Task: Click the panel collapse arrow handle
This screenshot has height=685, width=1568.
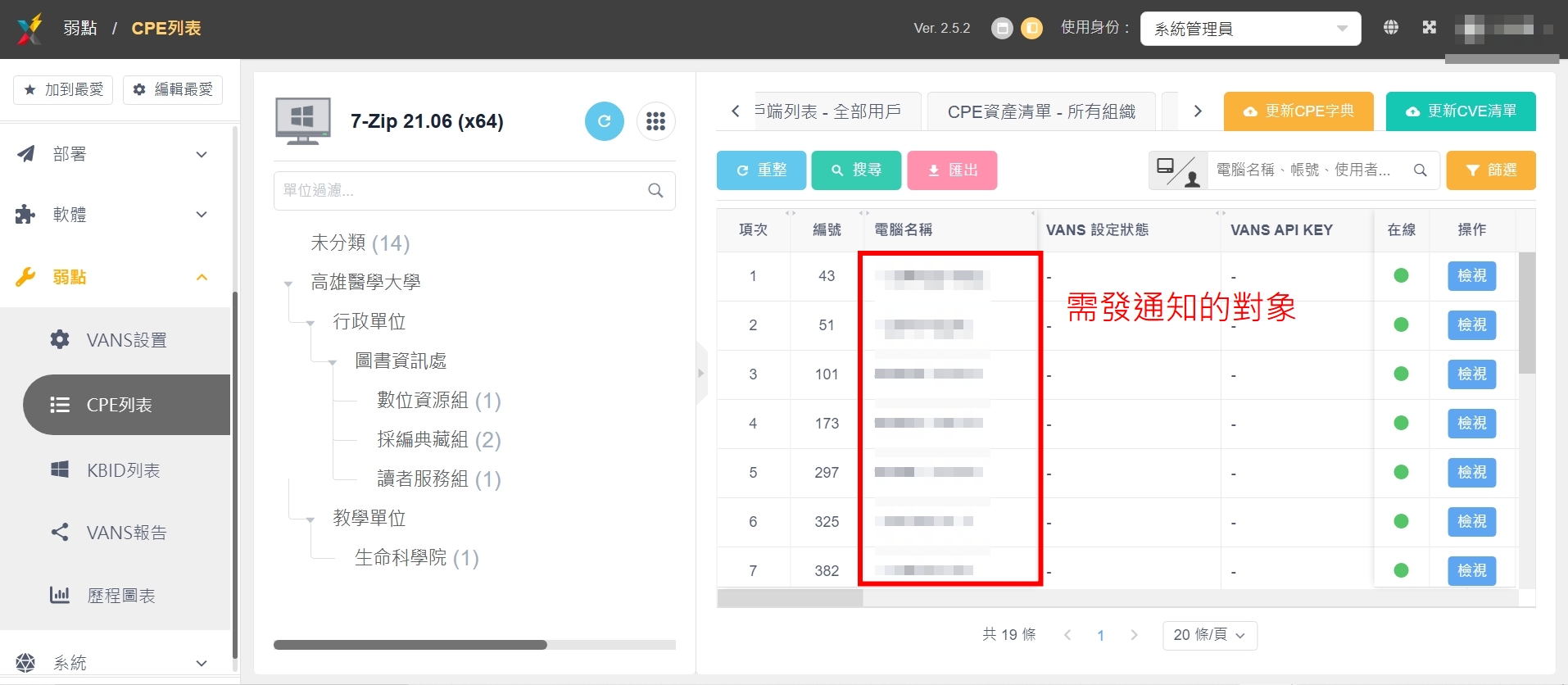Action: [701, 374]
